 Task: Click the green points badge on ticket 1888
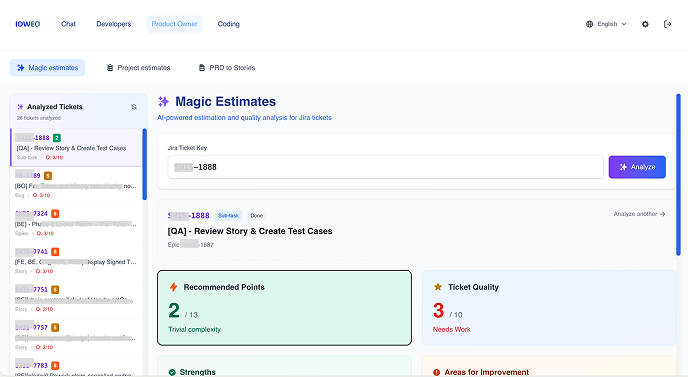57,138
